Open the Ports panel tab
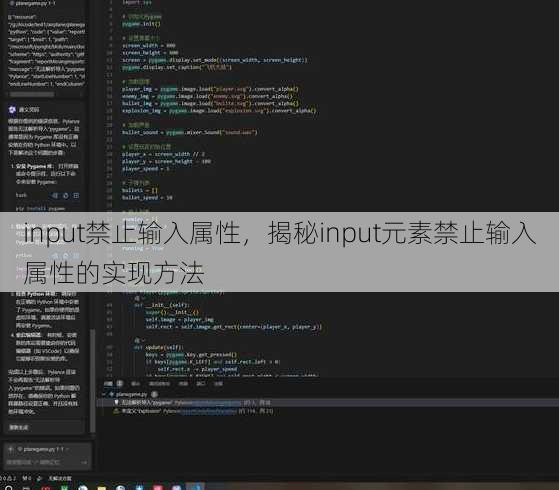The width and height of the screenshot is (559, 490). click(x=201, y=383)
